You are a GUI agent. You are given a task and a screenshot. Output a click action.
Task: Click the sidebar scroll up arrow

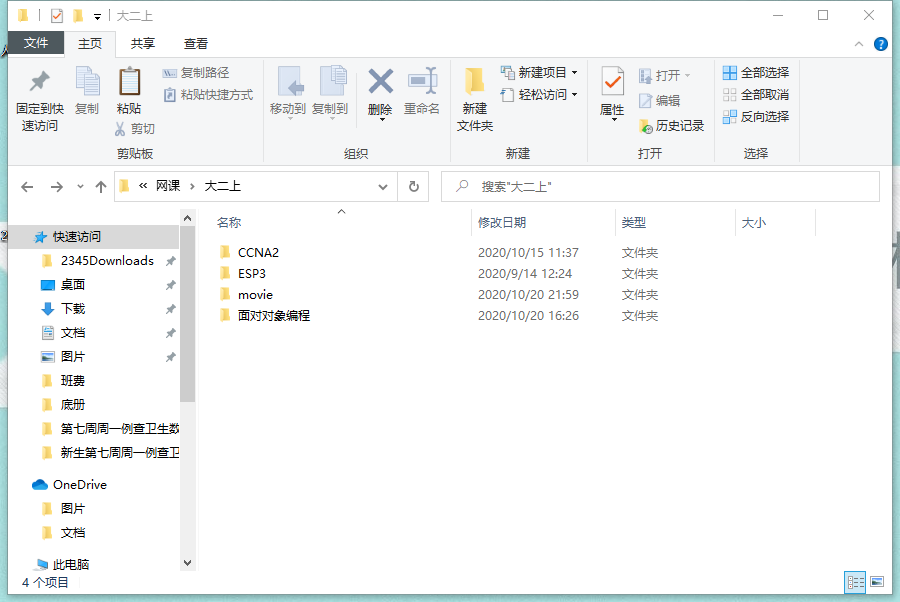click(187, 218)
